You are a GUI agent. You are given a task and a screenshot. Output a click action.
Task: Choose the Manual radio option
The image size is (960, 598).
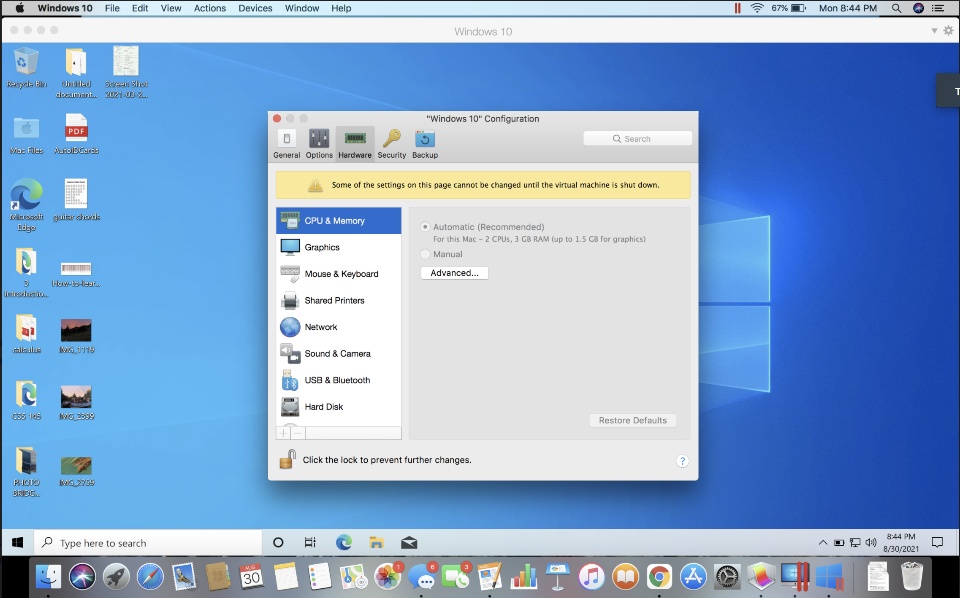pyautogui.click(x=425, y=254)
